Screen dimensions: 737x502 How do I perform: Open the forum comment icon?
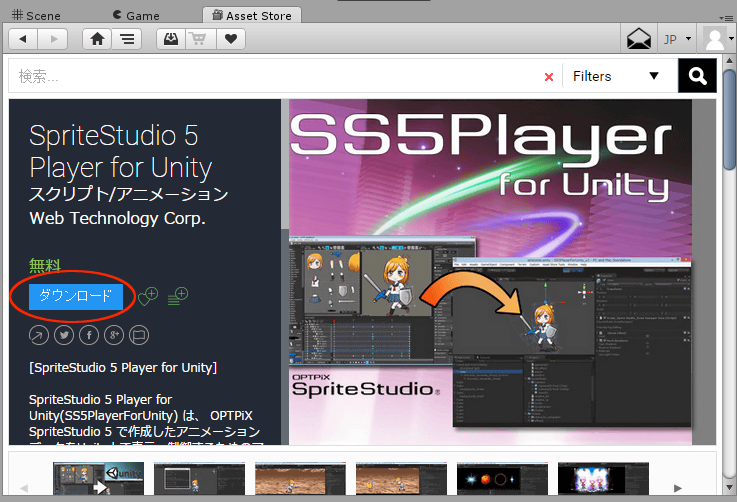(139, 335)
